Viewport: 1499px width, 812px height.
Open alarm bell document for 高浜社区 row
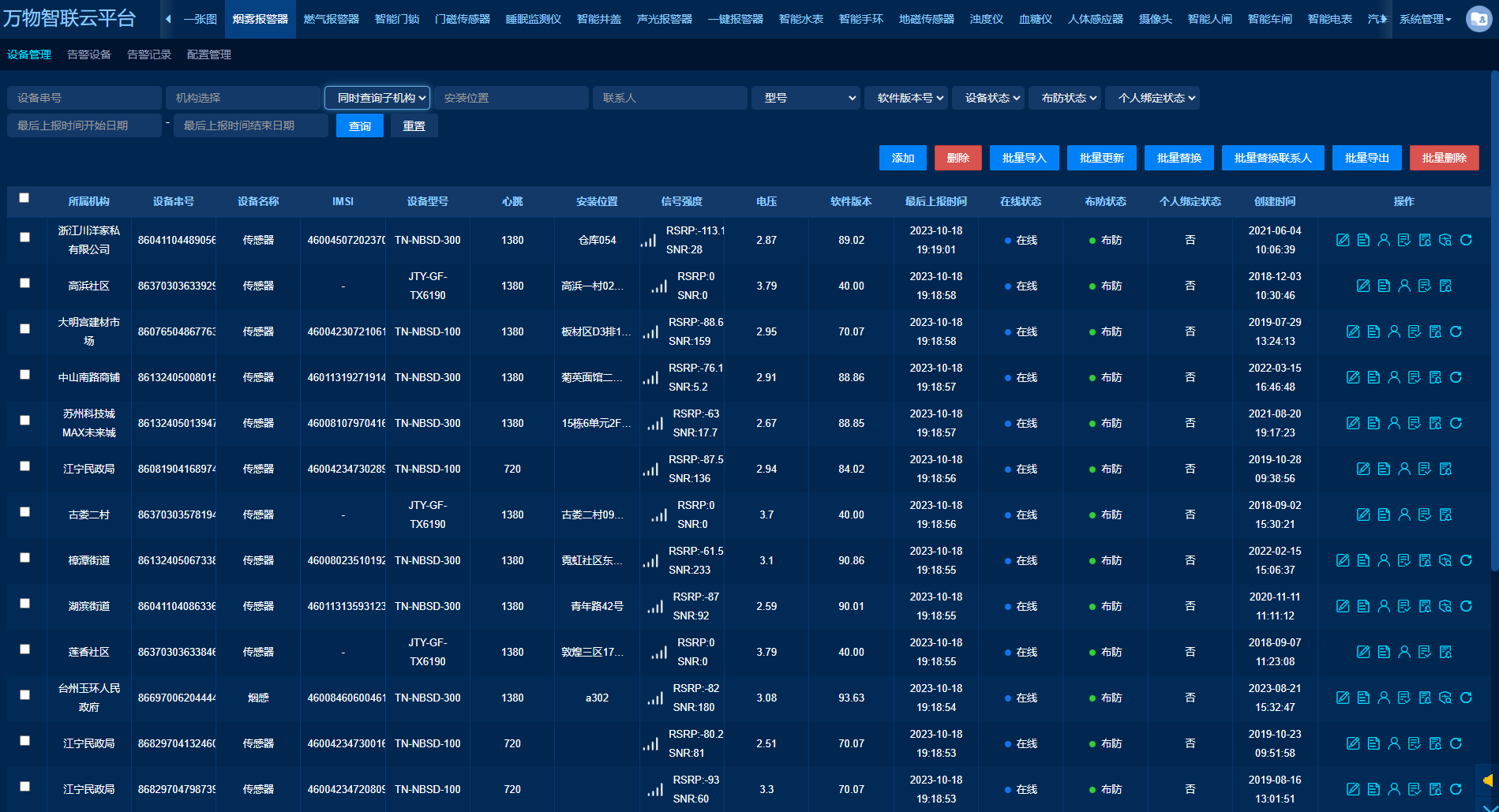(x=1445, y=286)
